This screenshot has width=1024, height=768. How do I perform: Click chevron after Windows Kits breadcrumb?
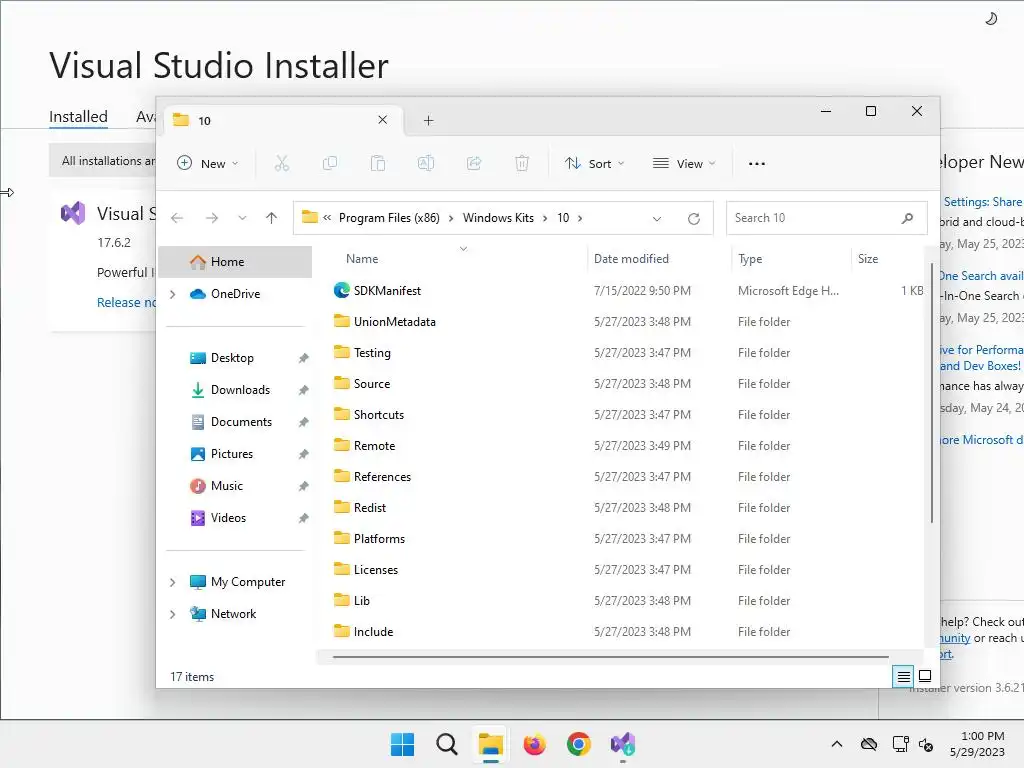pos(545,218)
